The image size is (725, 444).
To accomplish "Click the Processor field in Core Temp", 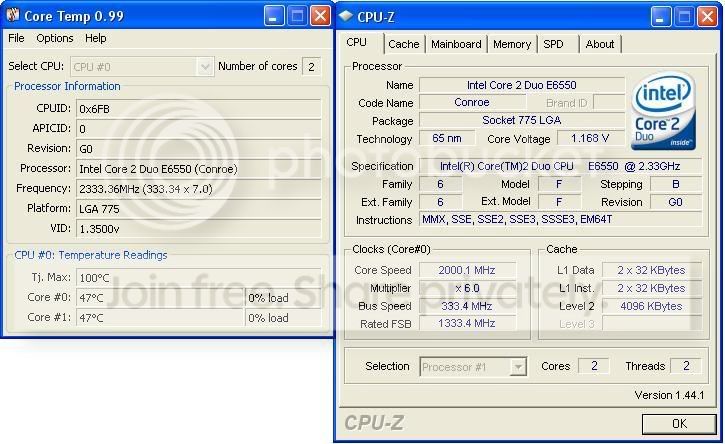I will (x=198, y=169).
